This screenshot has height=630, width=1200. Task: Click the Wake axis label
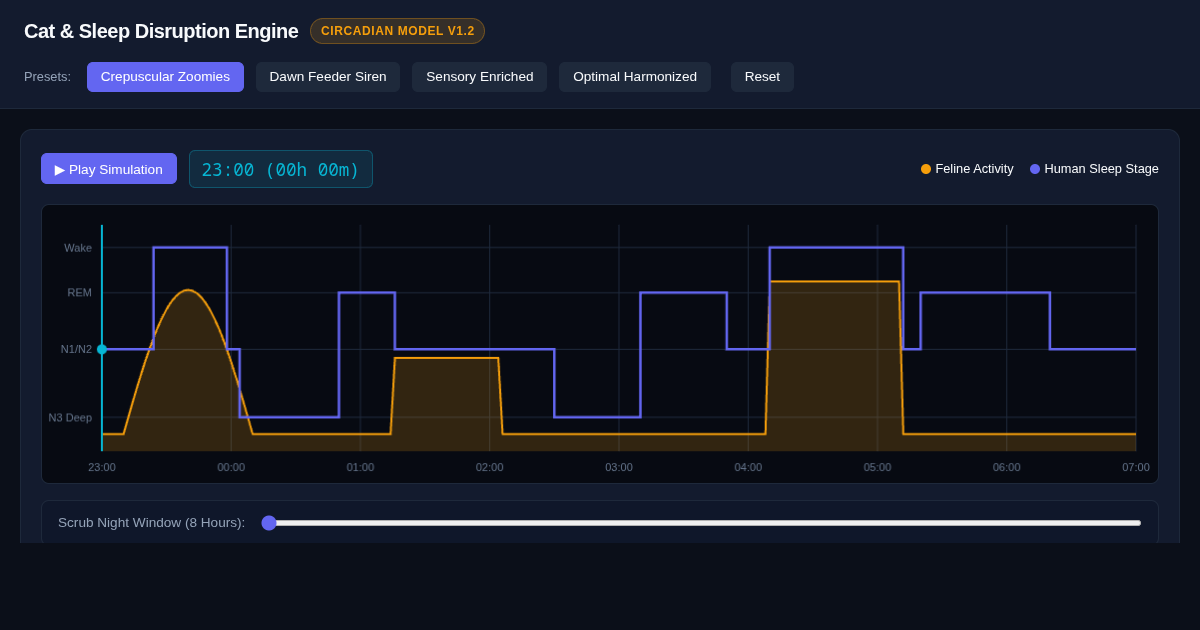click(78, 248)
